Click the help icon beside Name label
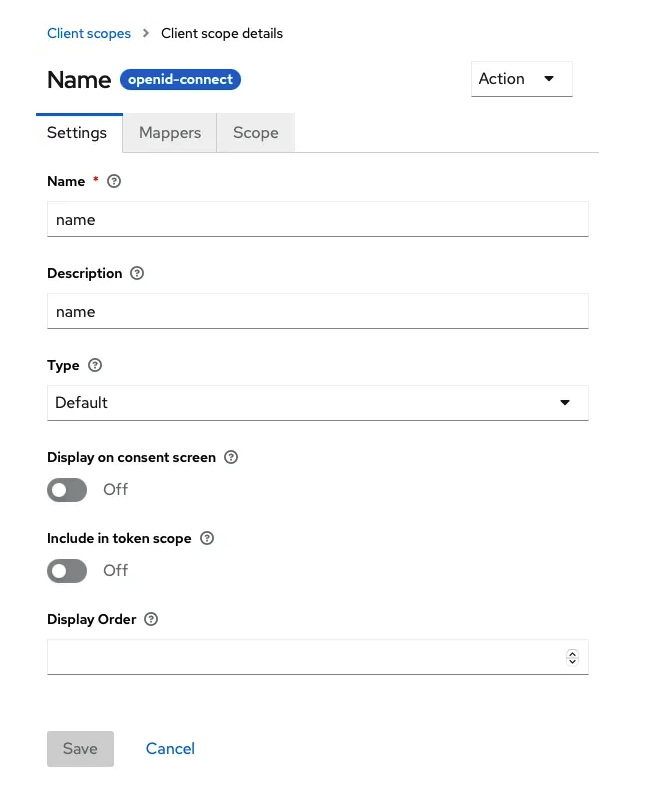 tap(114, 181)
